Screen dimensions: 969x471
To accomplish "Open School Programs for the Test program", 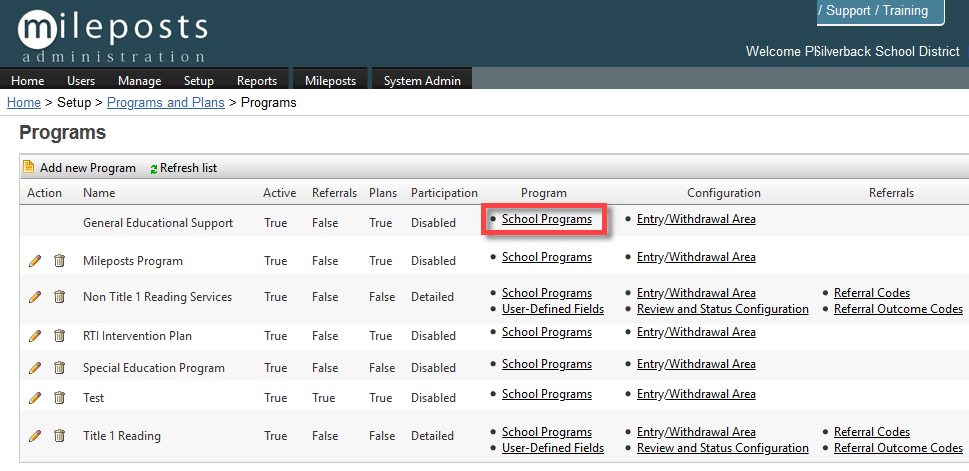I will (547, 394).
